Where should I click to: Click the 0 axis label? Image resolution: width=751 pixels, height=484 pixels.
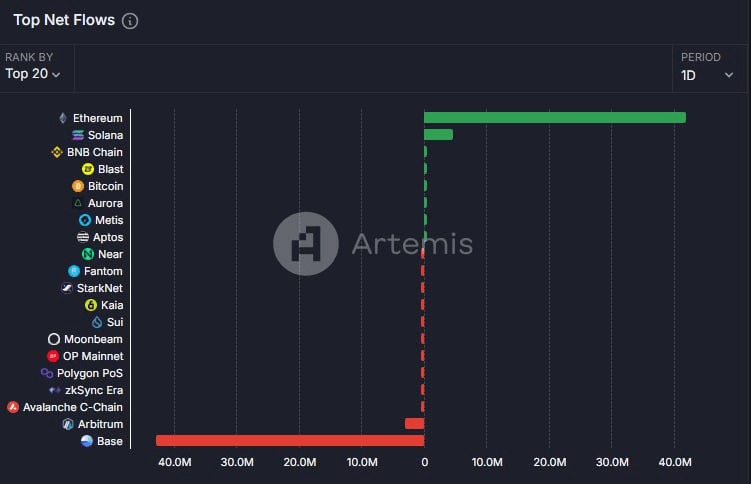(424, 462)
